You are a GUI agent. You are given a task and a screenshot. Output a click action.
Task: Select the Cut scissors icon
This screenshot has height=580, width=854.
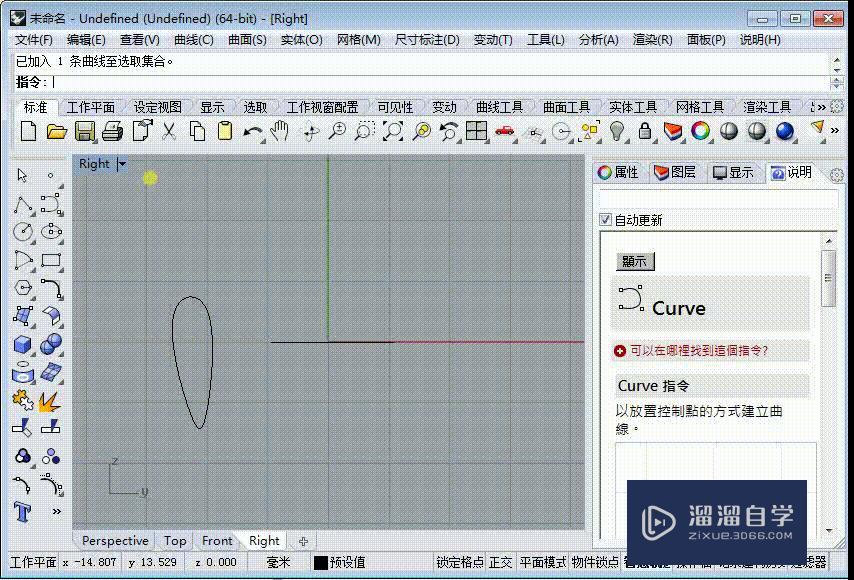(169, 131)
